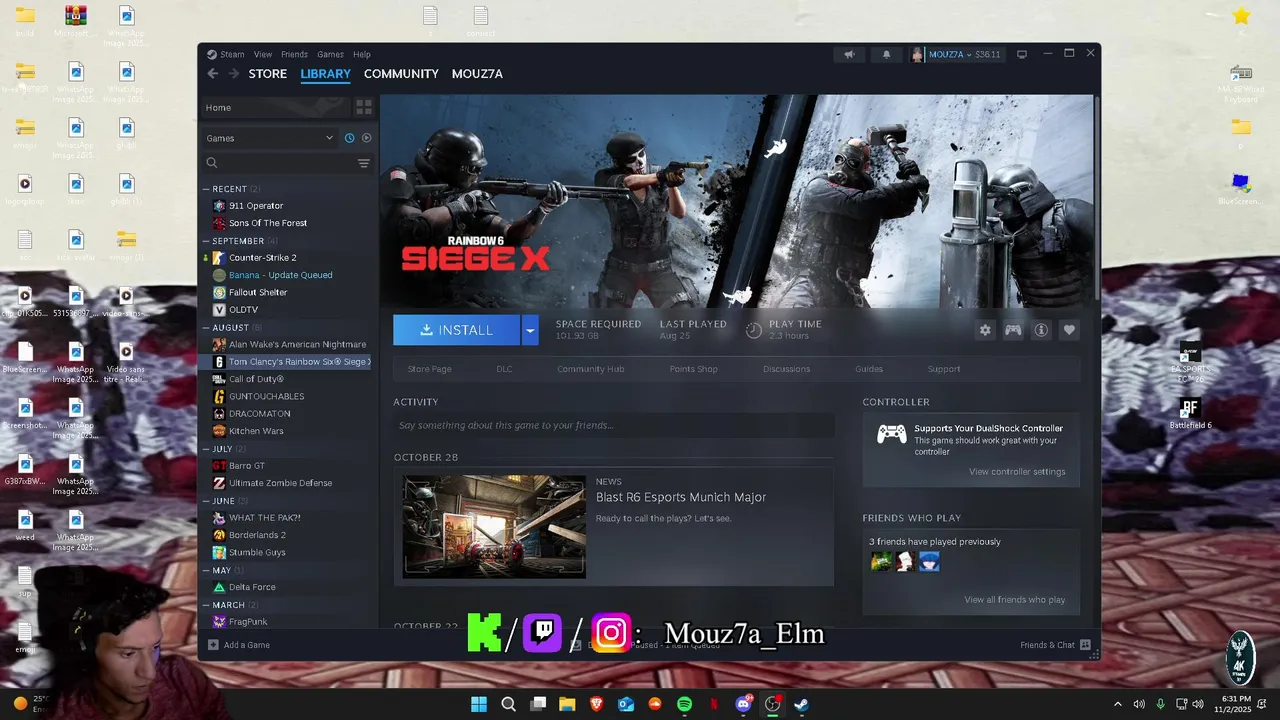Open the Steam announcements megaphone icon
1280x720 pixels.
click(x=849, y=55)
